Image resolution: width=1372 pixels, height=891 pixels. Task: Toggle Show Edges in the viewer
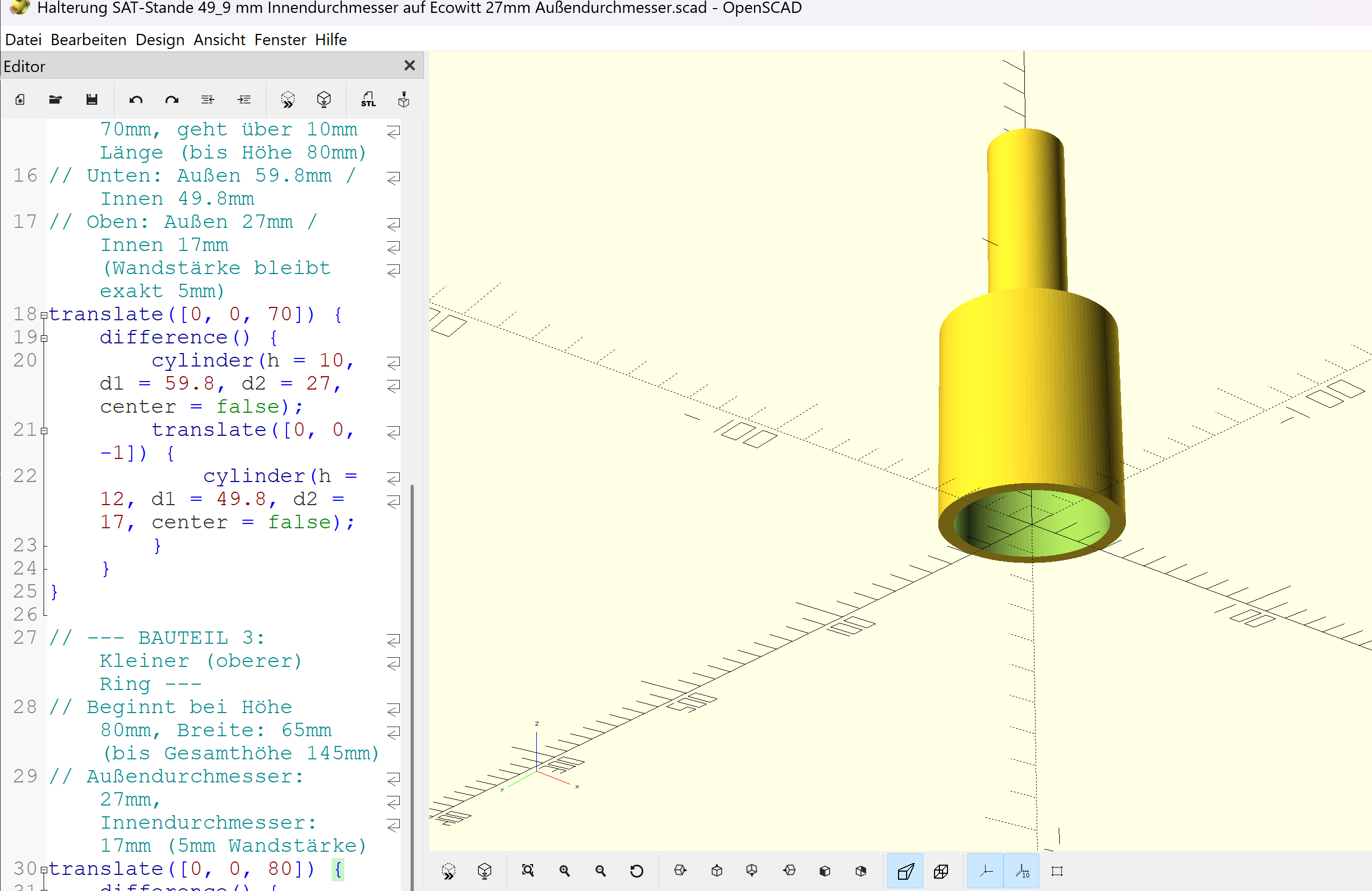point(1057,871)
